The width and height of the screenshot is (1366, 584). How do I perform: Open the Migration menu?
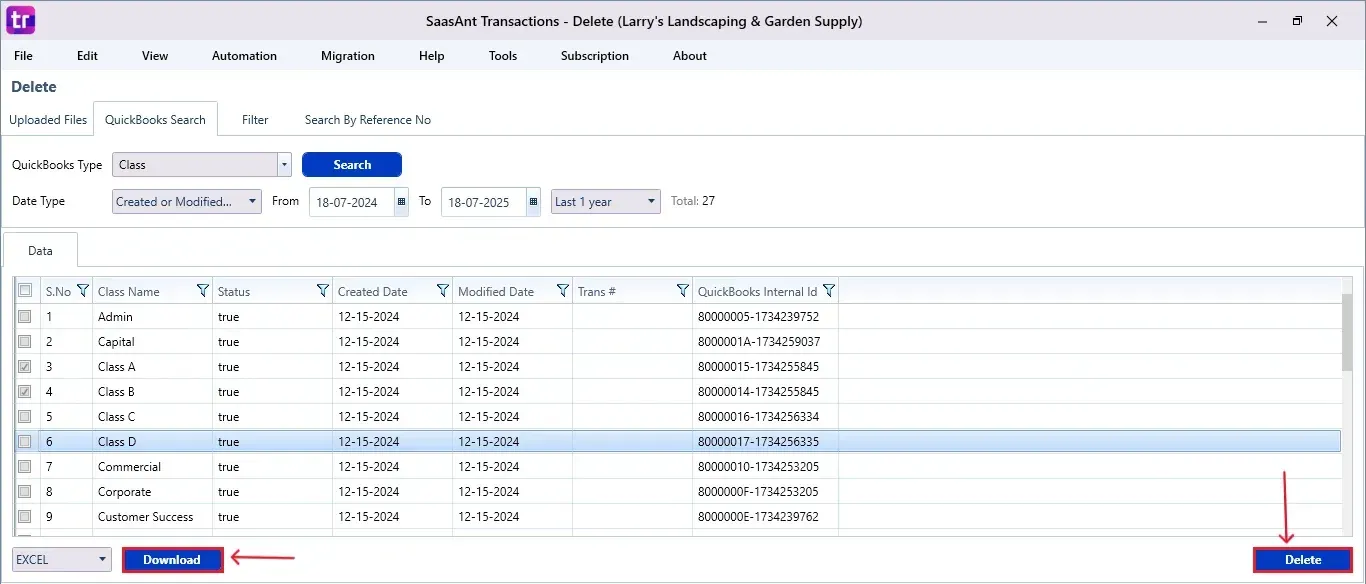pyautogui.click(x=348, y=56)
